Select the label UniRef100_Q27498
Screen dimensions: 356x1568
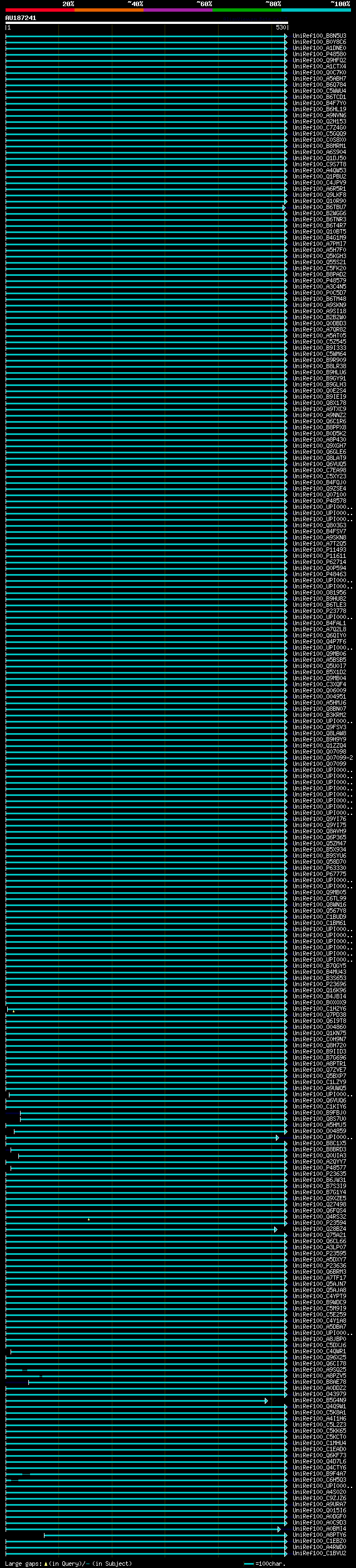(x=319, y=1205)
